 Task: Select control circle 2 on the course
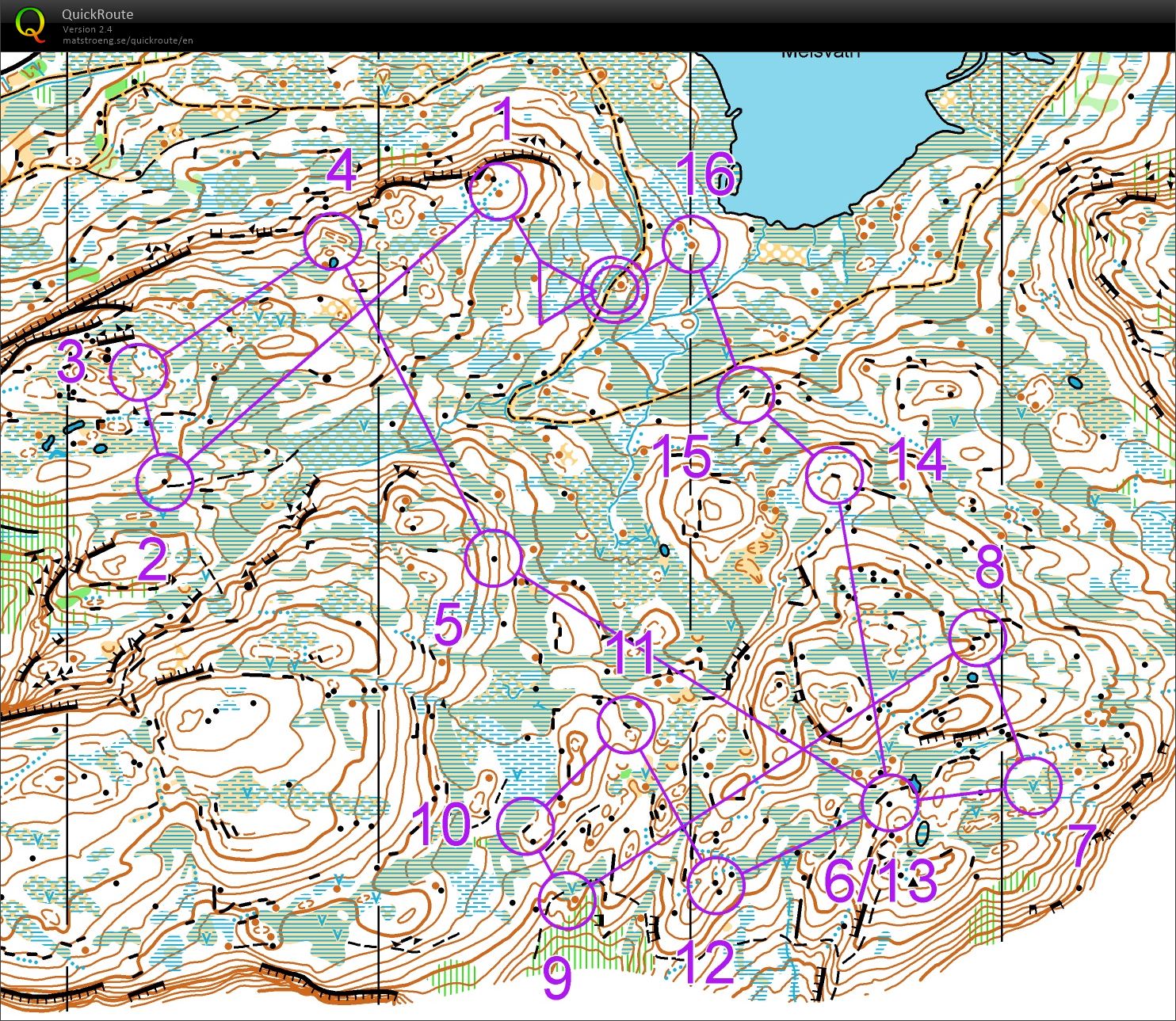pos(165,482)
